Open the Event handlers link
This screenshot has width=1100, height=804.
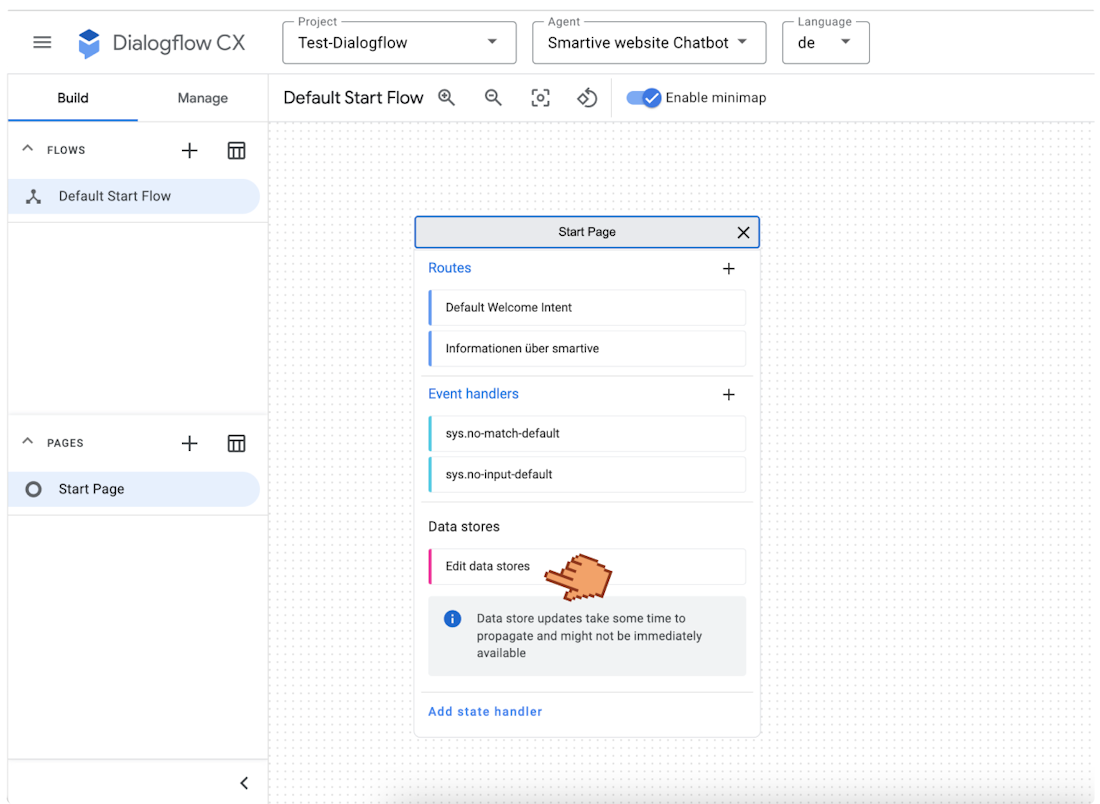point(474,394)
